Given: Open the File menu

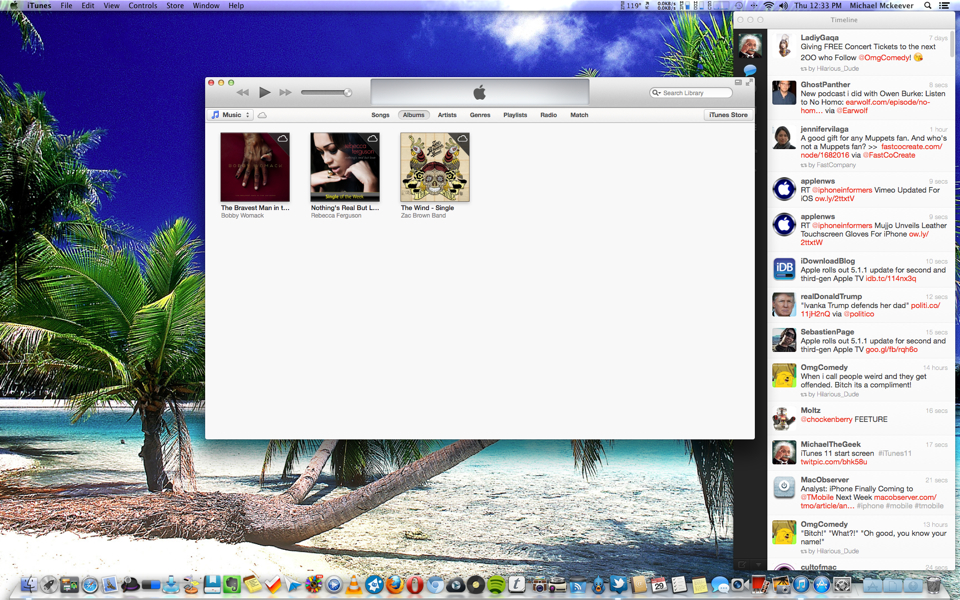Looking at the screenshot, I should [x=66, y=6].
